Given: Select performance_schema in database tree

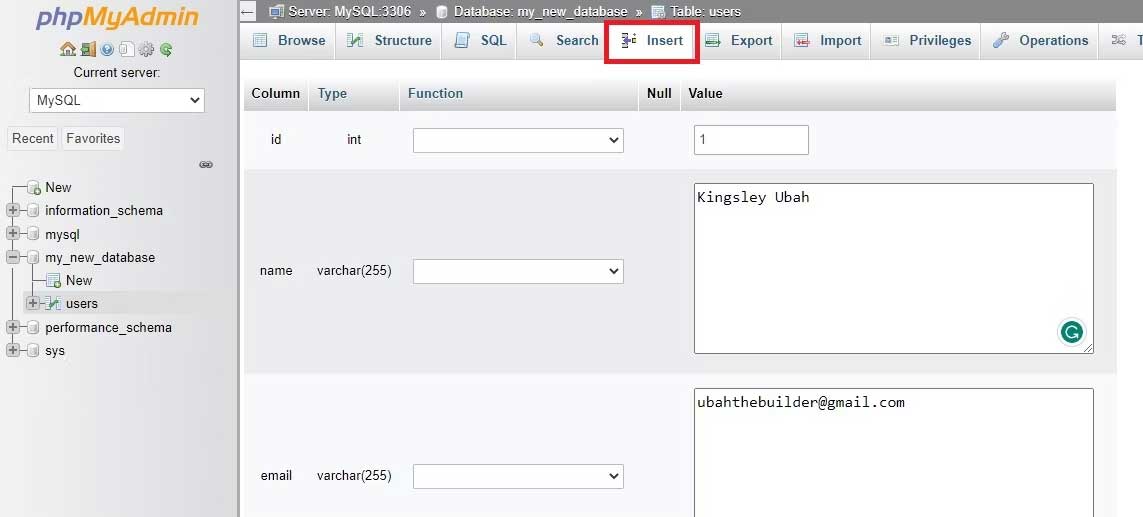Looking at the screenshot, I should pos(109,327).
